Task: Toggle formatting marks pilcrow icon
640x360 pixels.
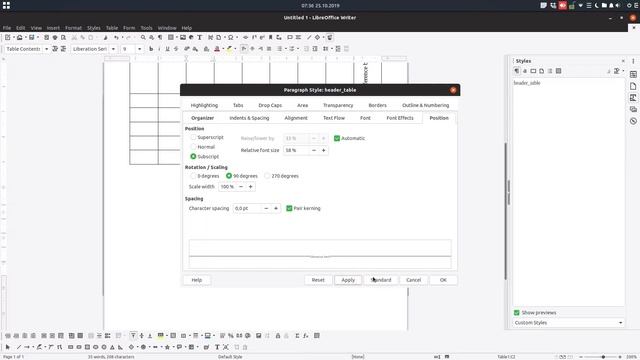Action: (160, 38)
